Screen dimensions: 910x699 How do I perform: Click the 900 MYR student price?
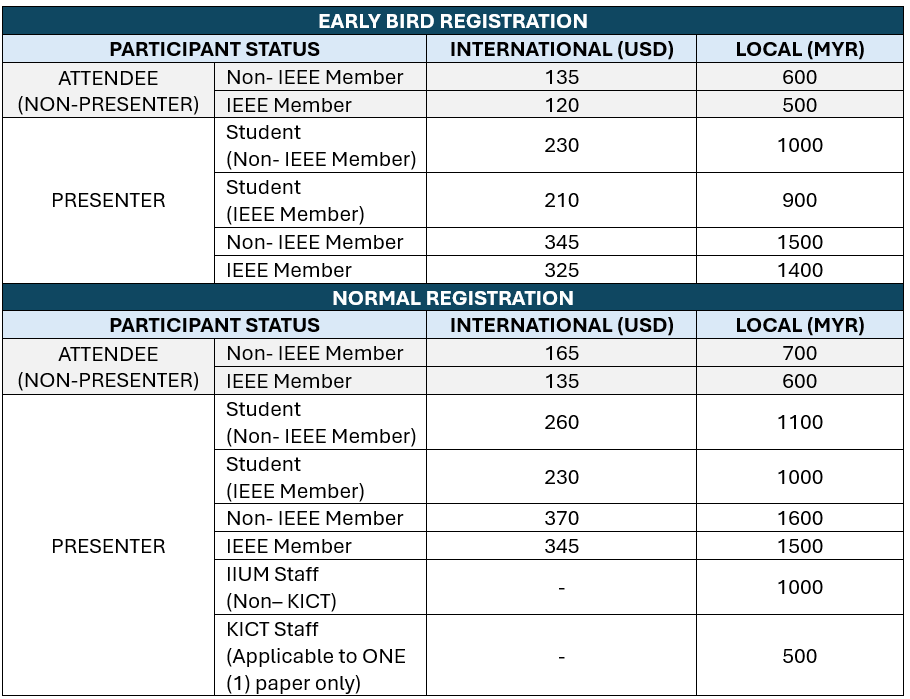click(799, 200)
